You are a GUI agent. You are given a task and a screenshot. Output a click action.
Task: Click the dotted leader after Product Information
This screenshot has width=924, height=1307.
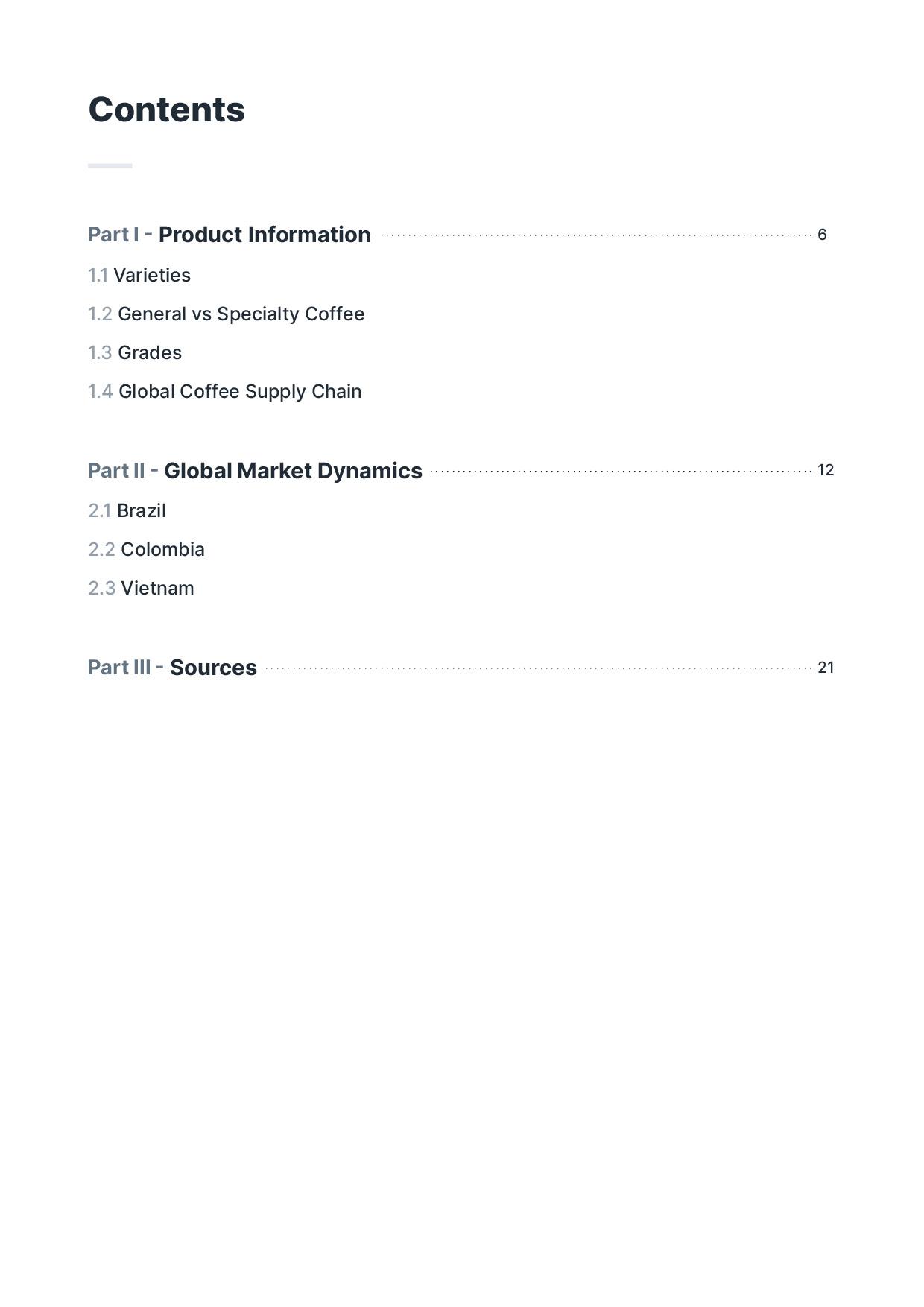[x=596, y=235]
